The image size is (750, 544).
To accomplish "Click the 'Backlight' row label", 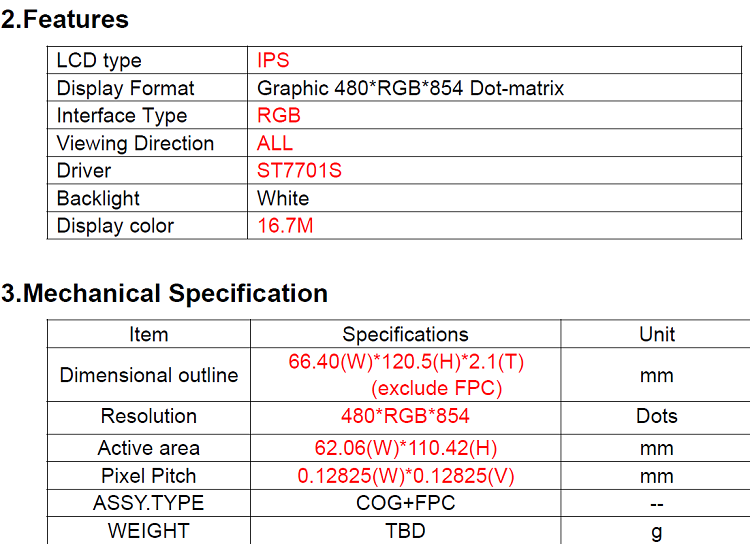I will pyautogui.click(x=98, y=198).
